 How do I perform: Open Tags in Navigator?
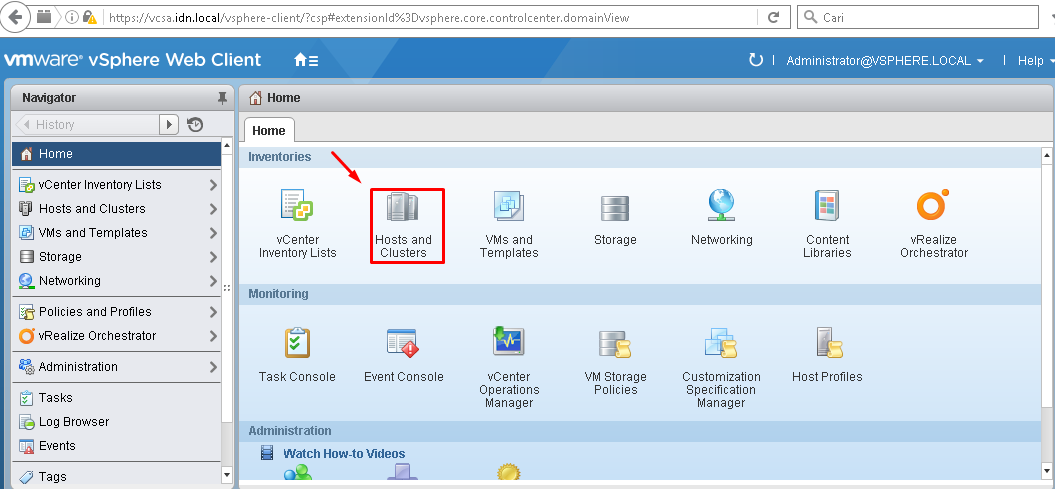tap(116, 476)
